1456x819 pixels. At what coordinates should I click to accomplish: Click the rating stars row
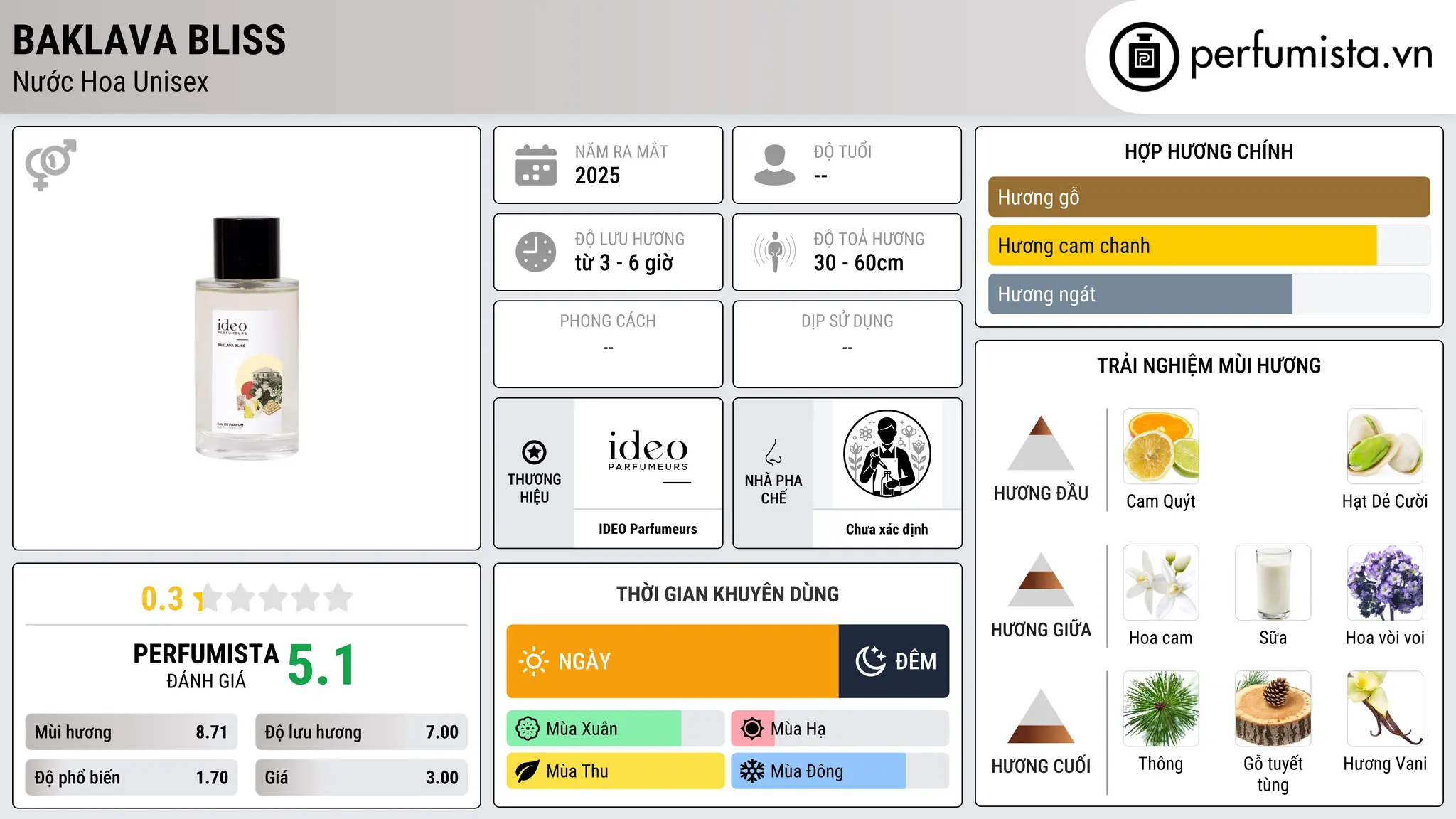click(274, 598)
